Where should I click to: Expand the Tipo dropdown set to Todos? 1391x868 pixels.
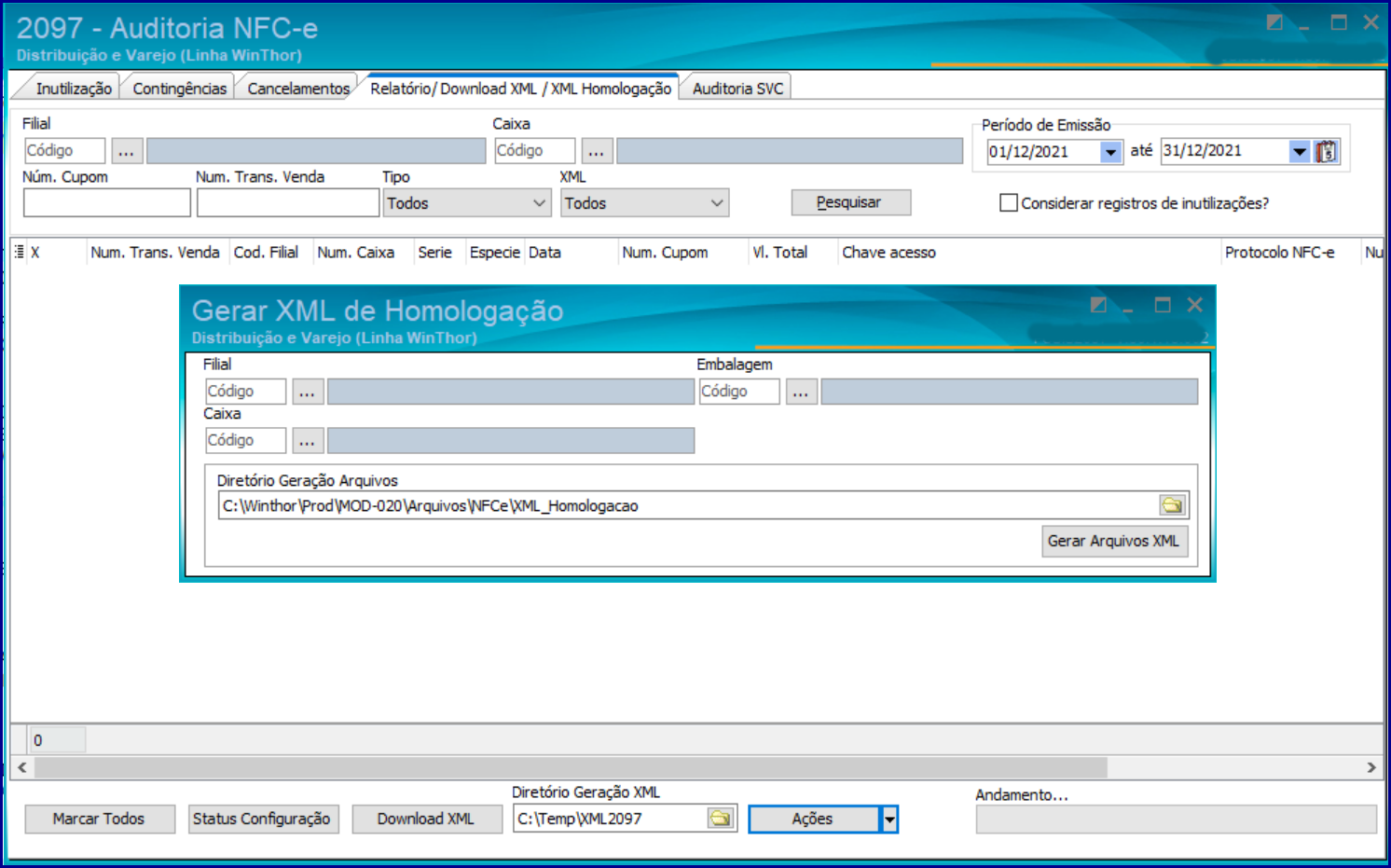click(539, 203)
